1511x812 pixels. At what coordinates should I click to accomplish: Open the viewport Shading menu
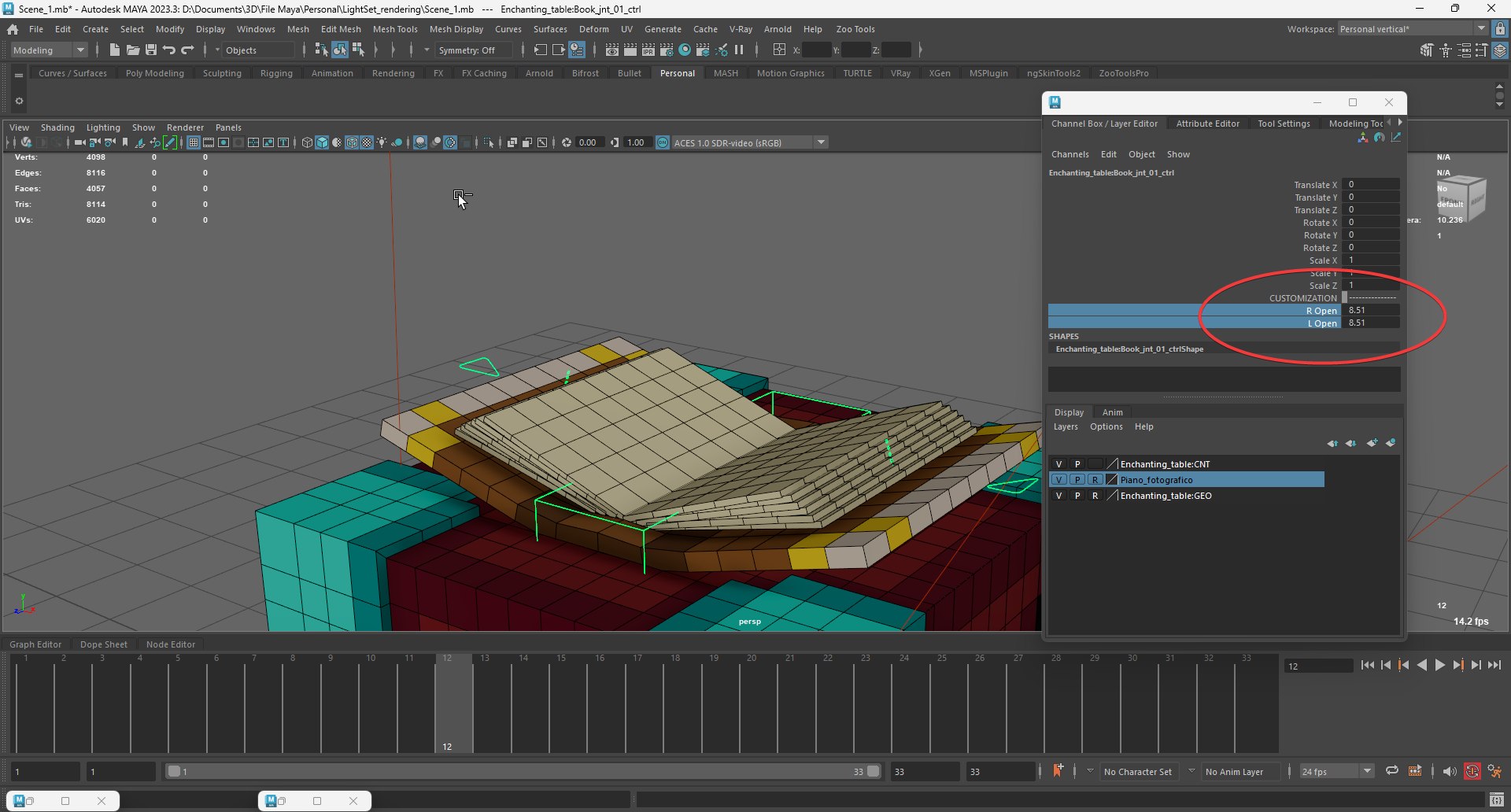point(57,127)
